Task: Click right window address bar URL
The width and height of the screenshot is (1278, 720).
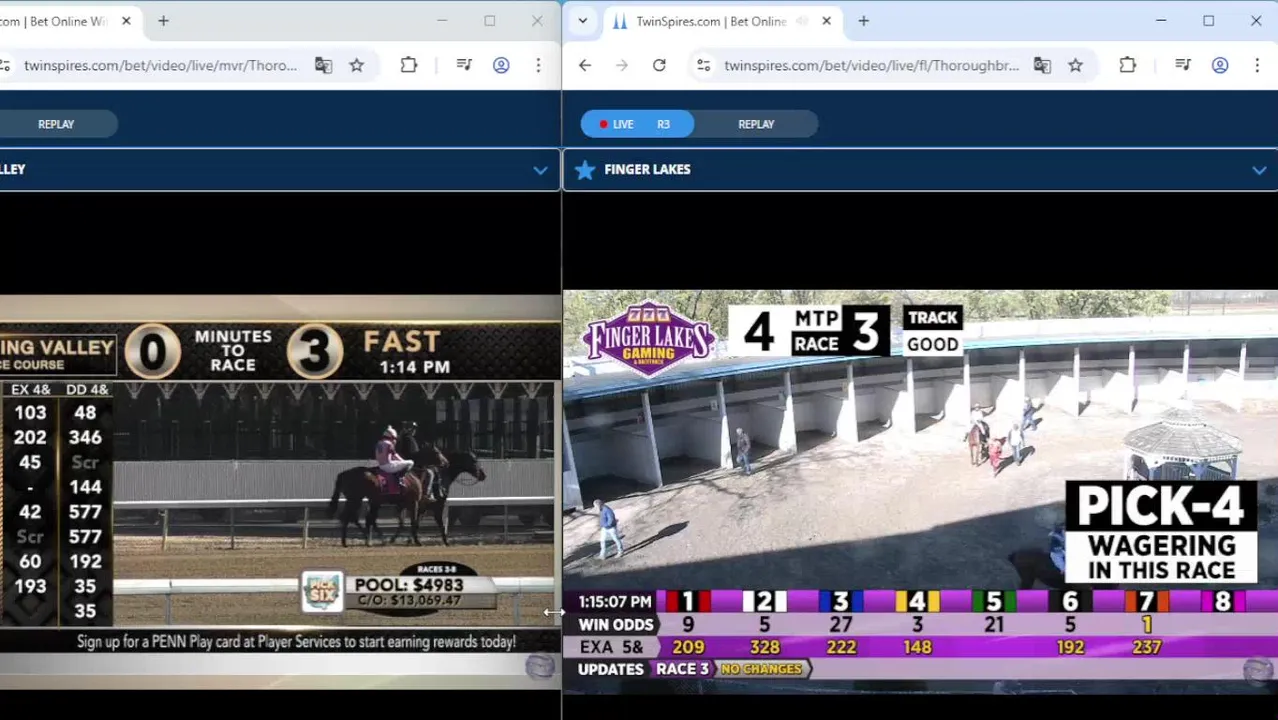Action: tap(871, 65)
